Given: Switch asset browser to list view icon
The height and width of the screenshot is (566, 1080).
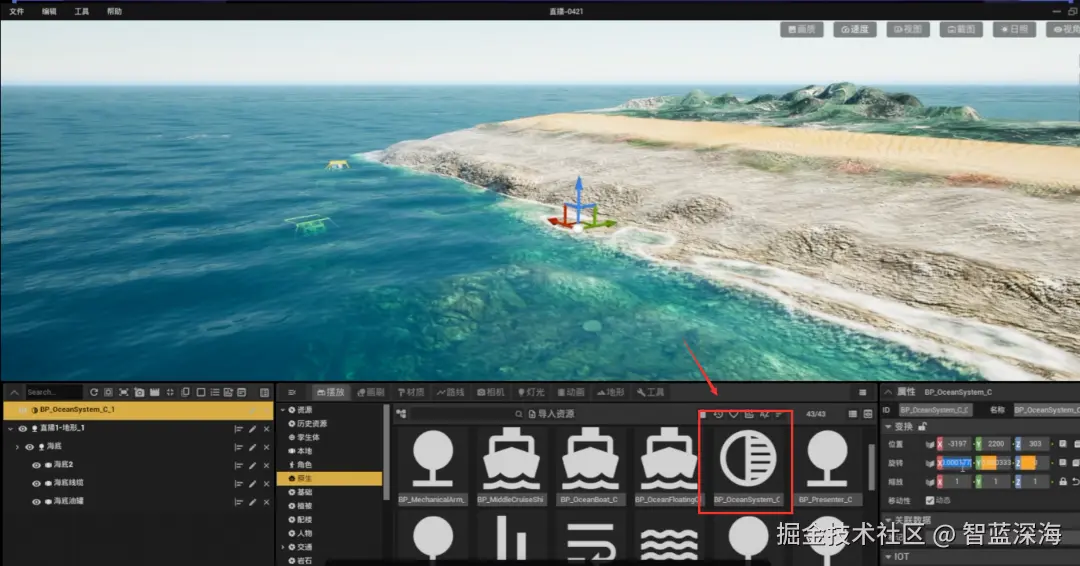Looking at the screenshot, I should pos(853,414).
